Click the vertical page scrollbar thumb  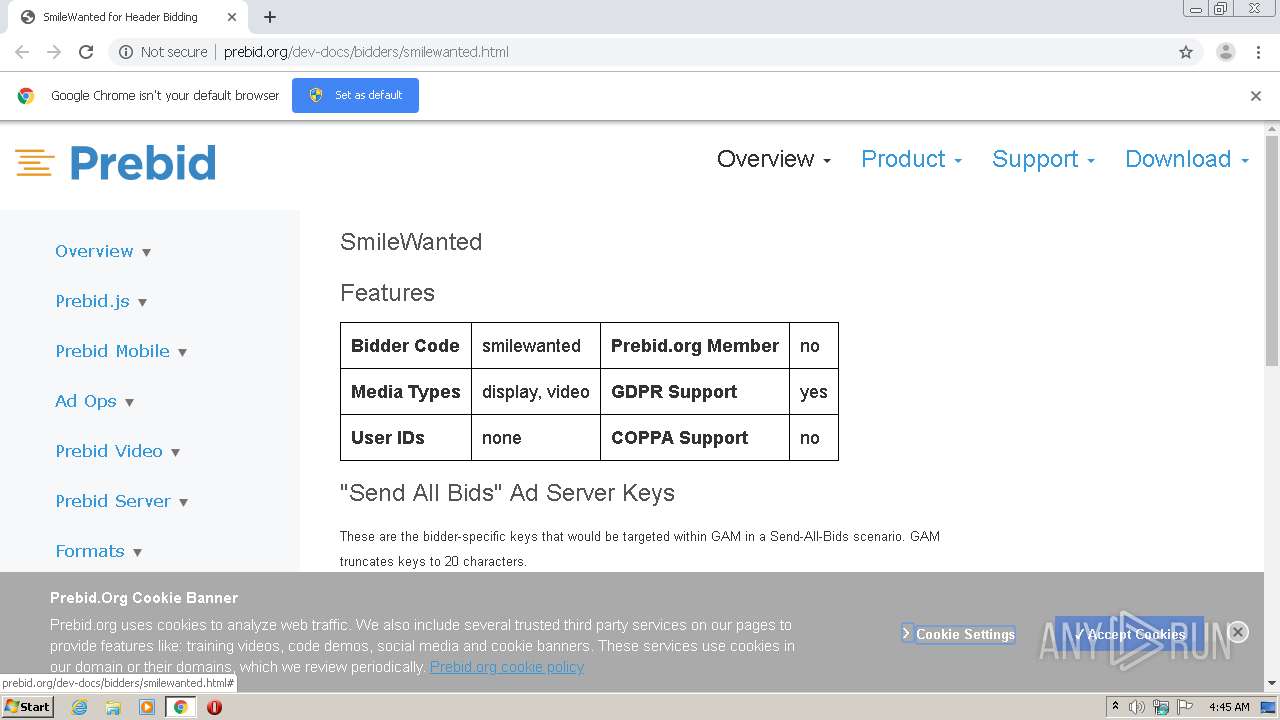click(1272, 250)
